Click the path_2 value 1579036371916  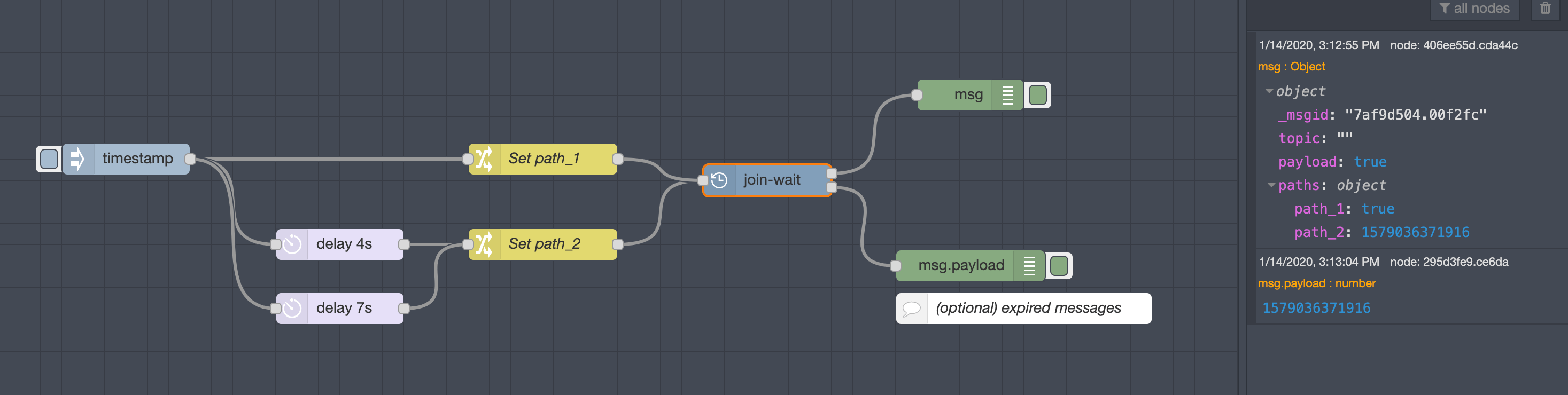click(1415, 232)
